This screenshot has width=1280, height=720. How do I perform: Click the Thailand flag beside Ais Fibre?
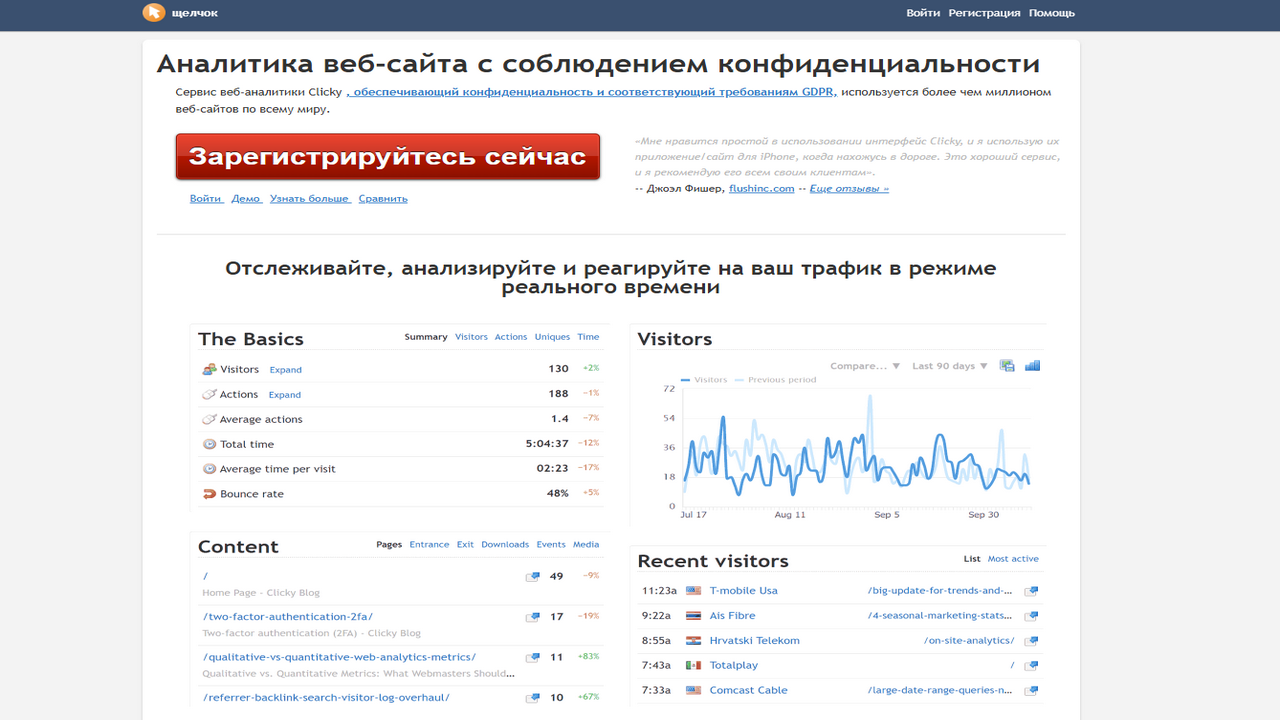click(693, 616)
